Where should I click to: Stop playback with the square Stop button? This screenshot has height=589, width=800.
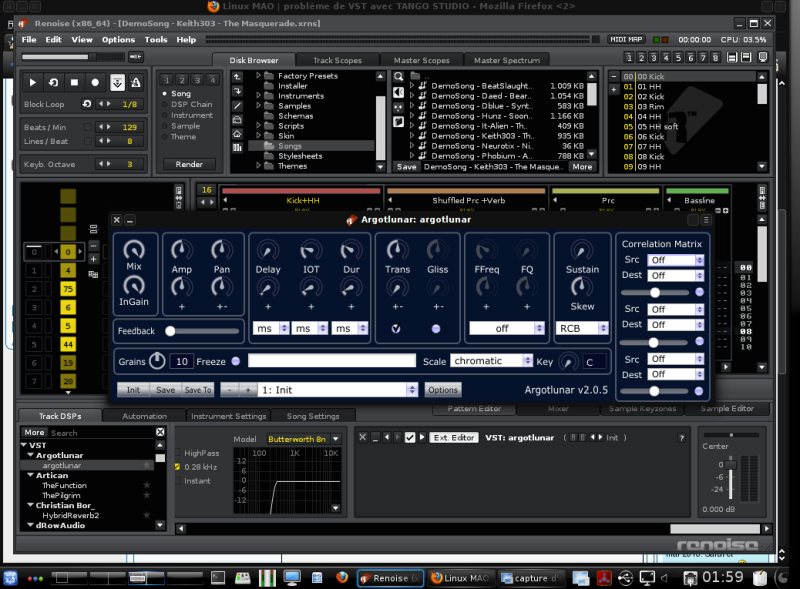74,82
